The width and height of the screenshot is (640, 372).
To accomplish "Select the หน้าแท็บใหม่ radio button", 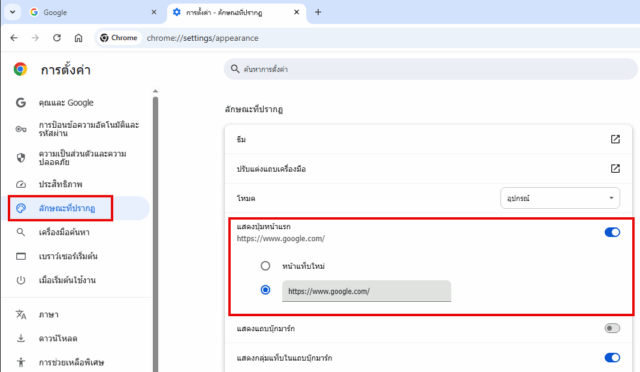I will click(x=265, y=266).
